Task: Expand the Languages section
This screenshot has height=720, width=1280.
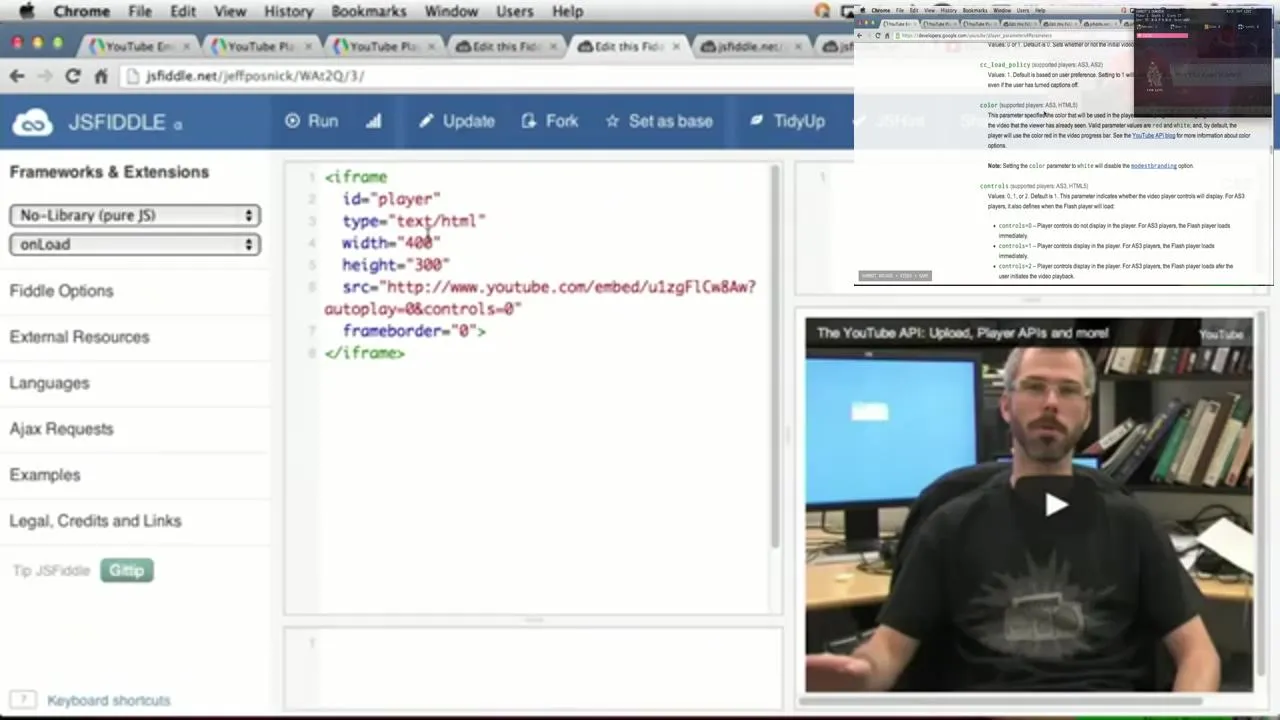Action: coord(49,383)
